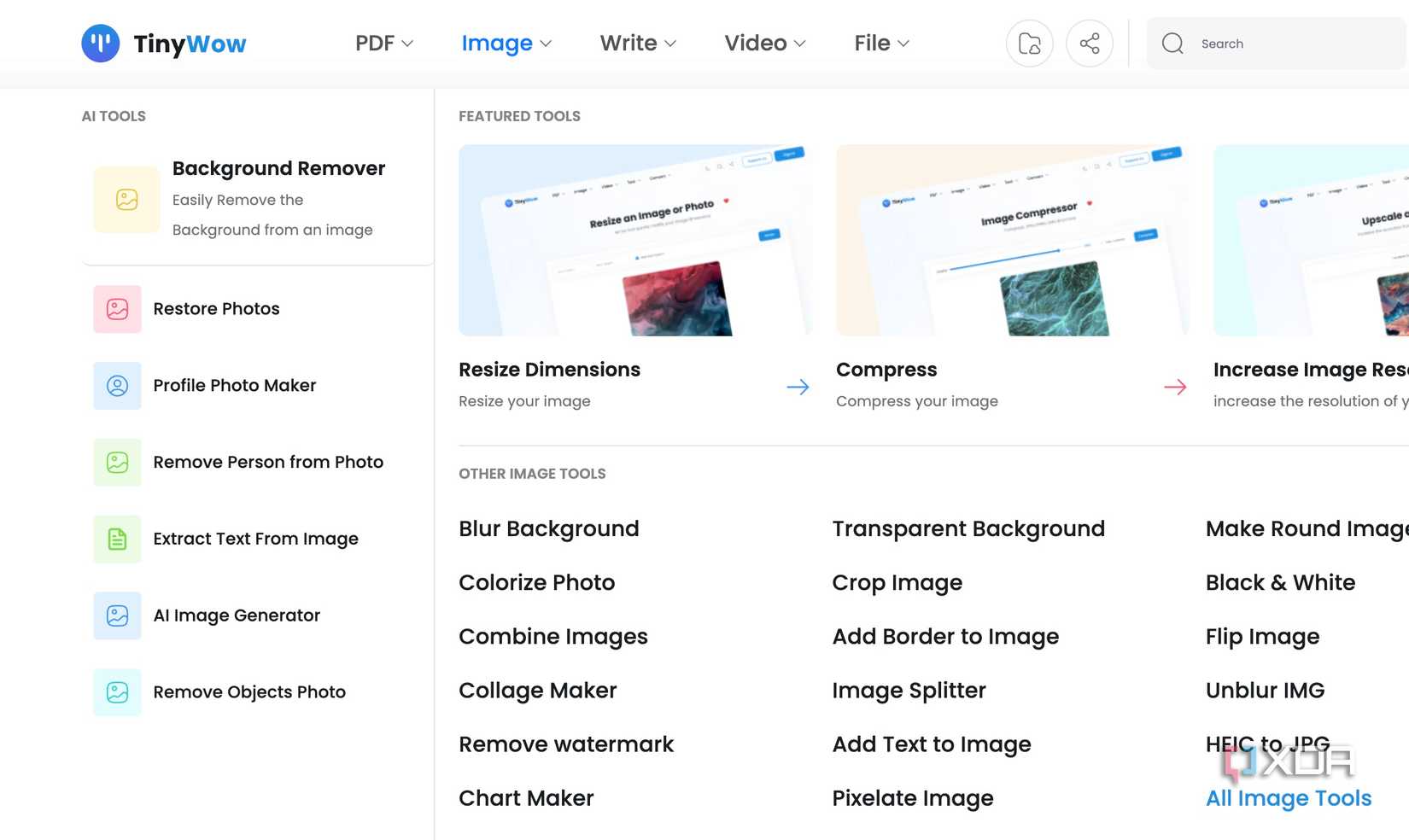
Task: Expand the PDF dropdown menu
Action: [384, 44]
